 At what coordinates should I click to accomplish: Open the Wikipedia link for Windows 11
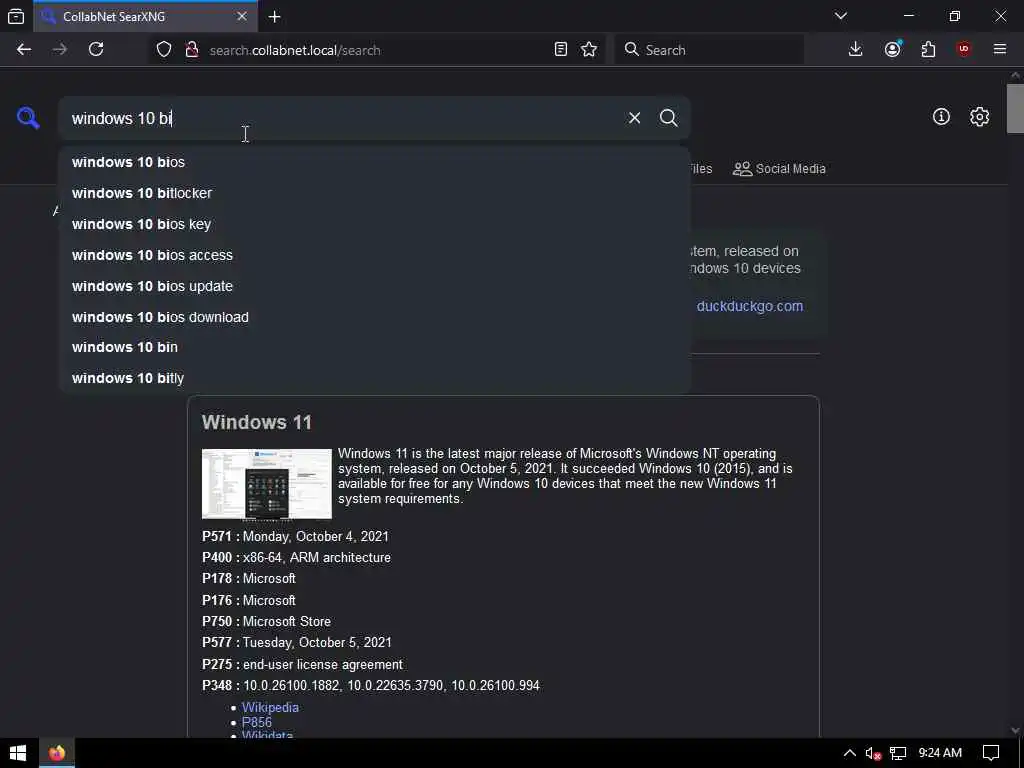click(270, 707)
